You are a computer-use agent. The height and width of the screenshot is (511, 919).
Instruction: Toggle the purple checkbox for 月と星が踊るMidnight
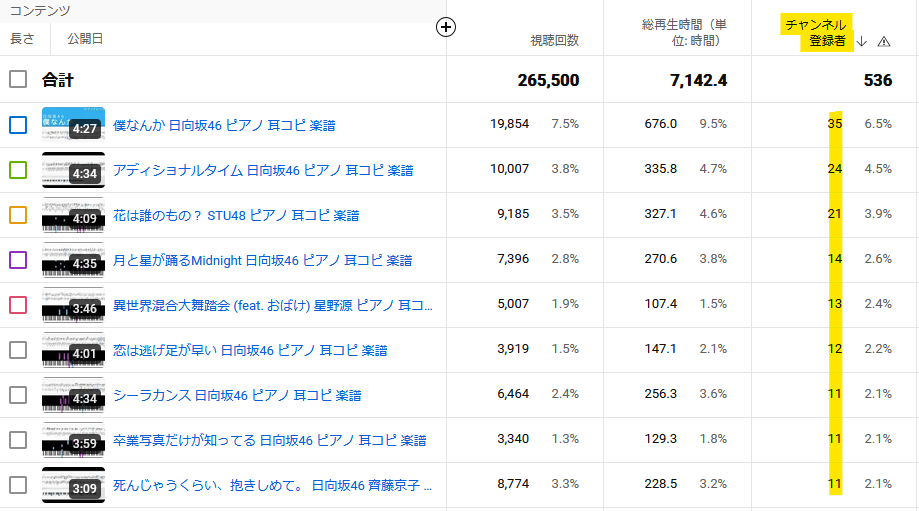pyautogui.click(x=18, y=260)
